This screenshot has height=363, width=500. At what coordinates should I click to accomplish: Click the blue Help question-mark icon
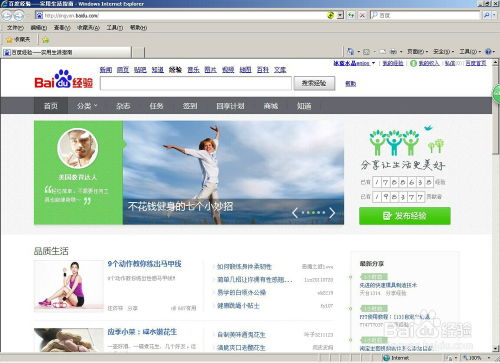(488, 51)
